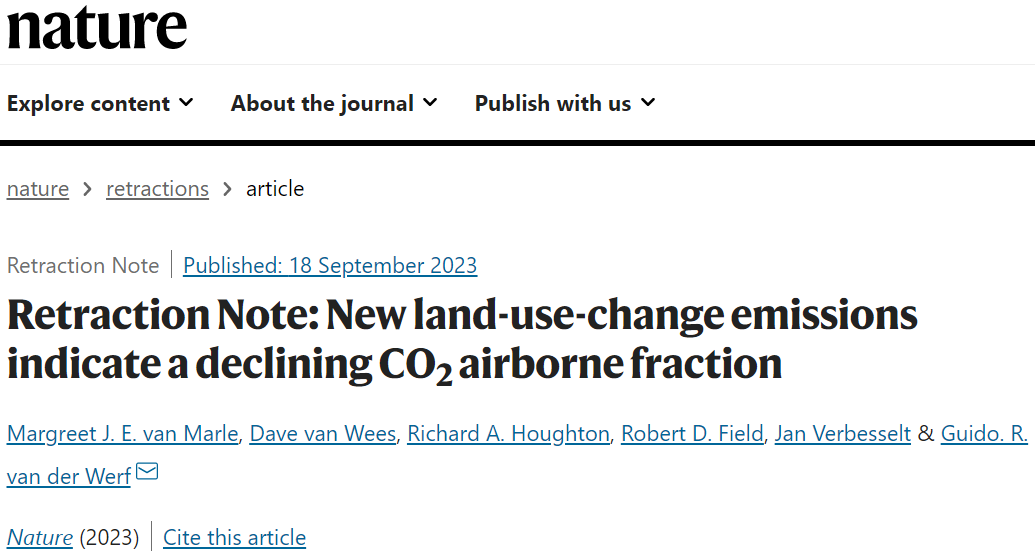
Task: Open author Robert D. Field
Action: click(x=692, y=434)
